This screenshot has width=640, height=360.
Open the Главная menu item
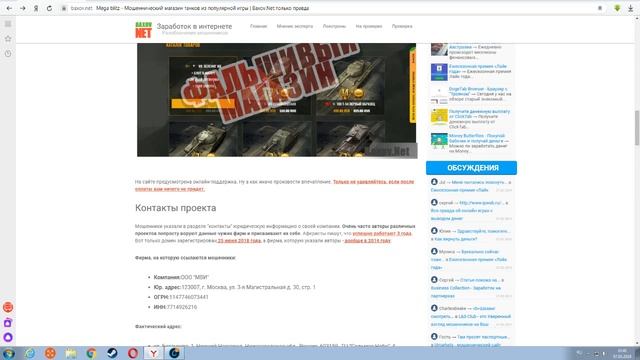(258, 26)
